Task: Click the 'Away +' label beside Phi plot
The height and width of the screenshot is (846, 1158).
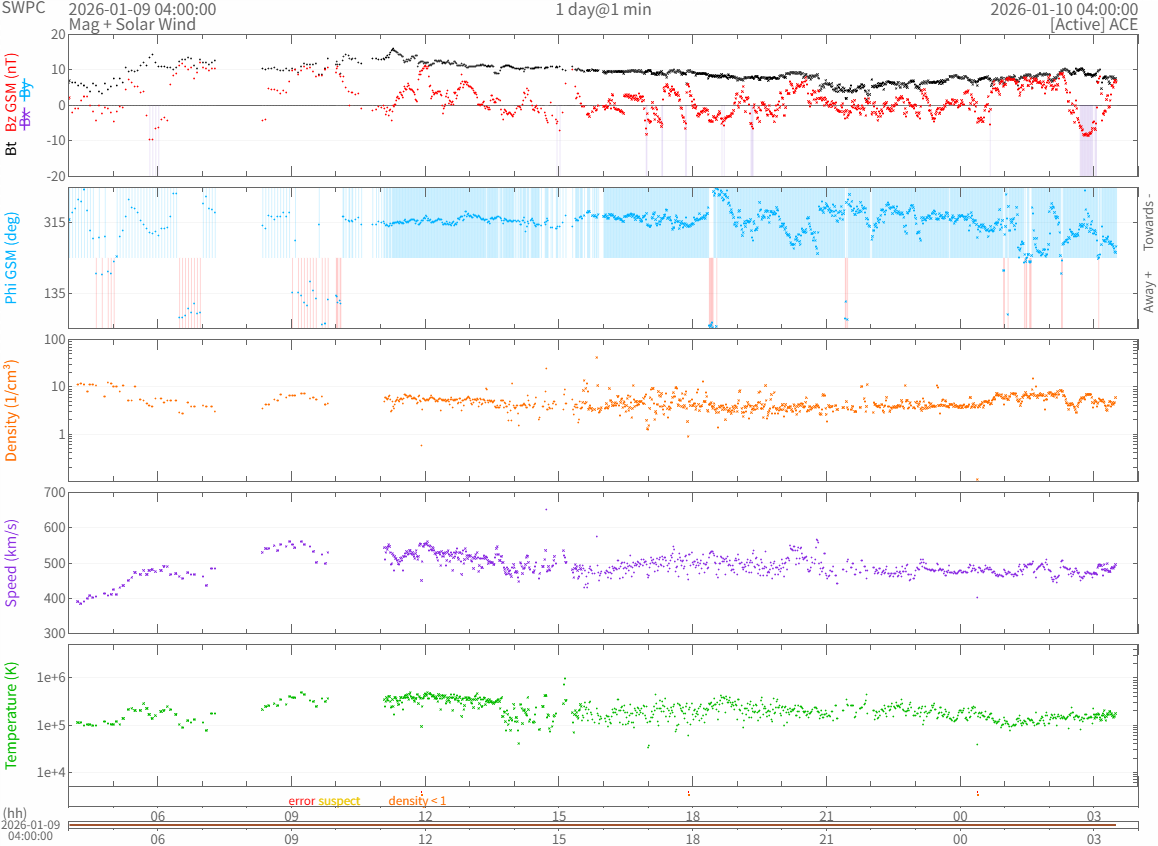Action: [1148, 291]
